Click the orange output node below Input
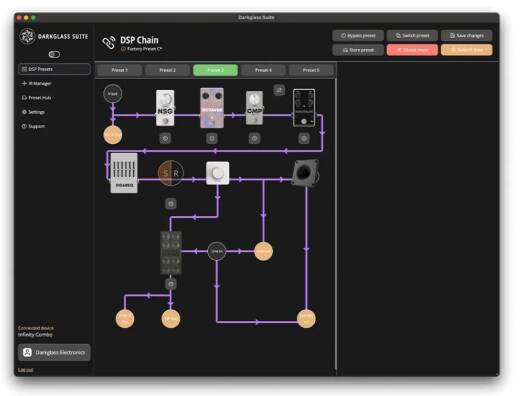The image size is (520, 396). (x=113, y=135)
